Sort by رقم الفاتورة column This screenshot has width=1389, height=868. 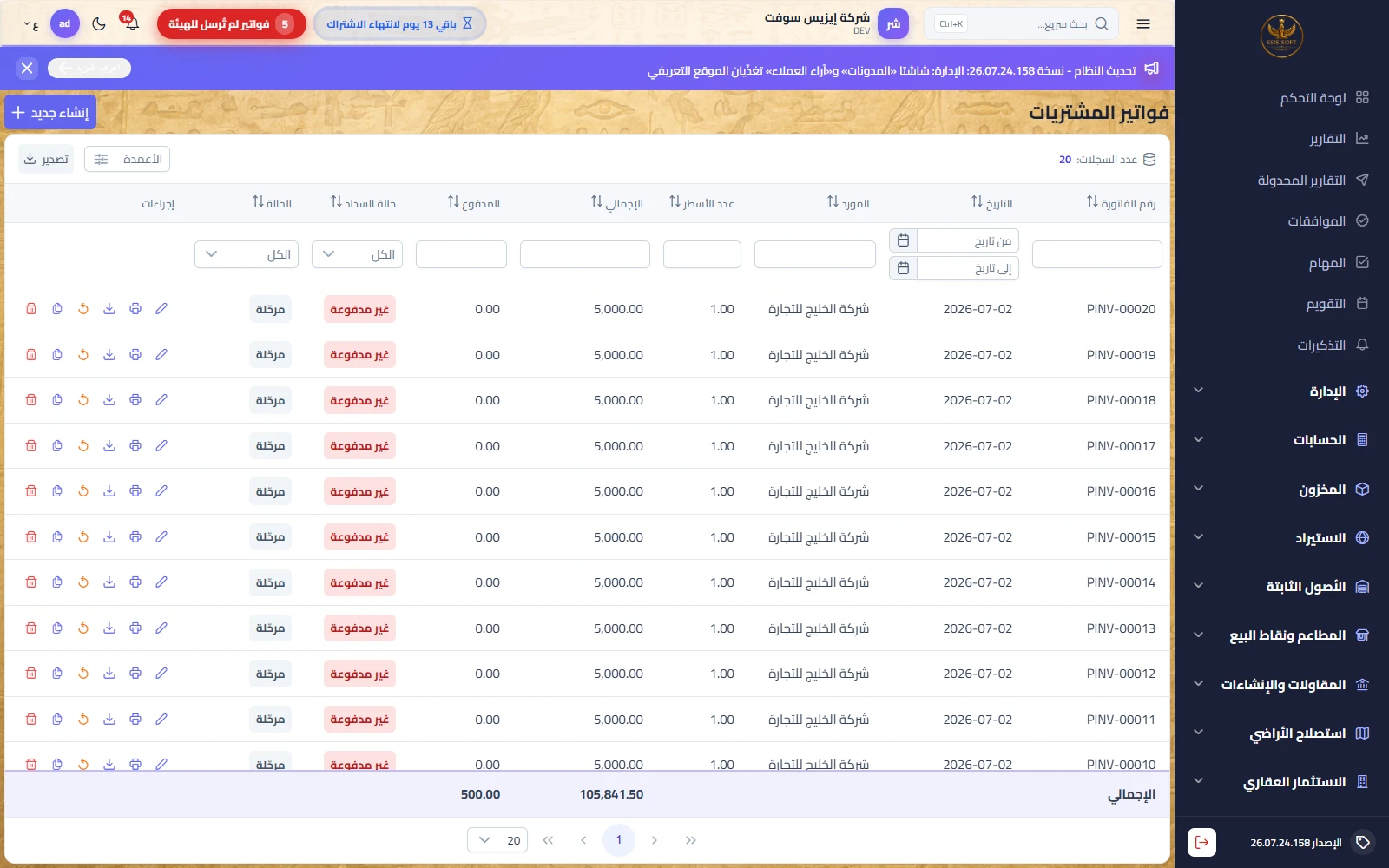pos(1092,201)
